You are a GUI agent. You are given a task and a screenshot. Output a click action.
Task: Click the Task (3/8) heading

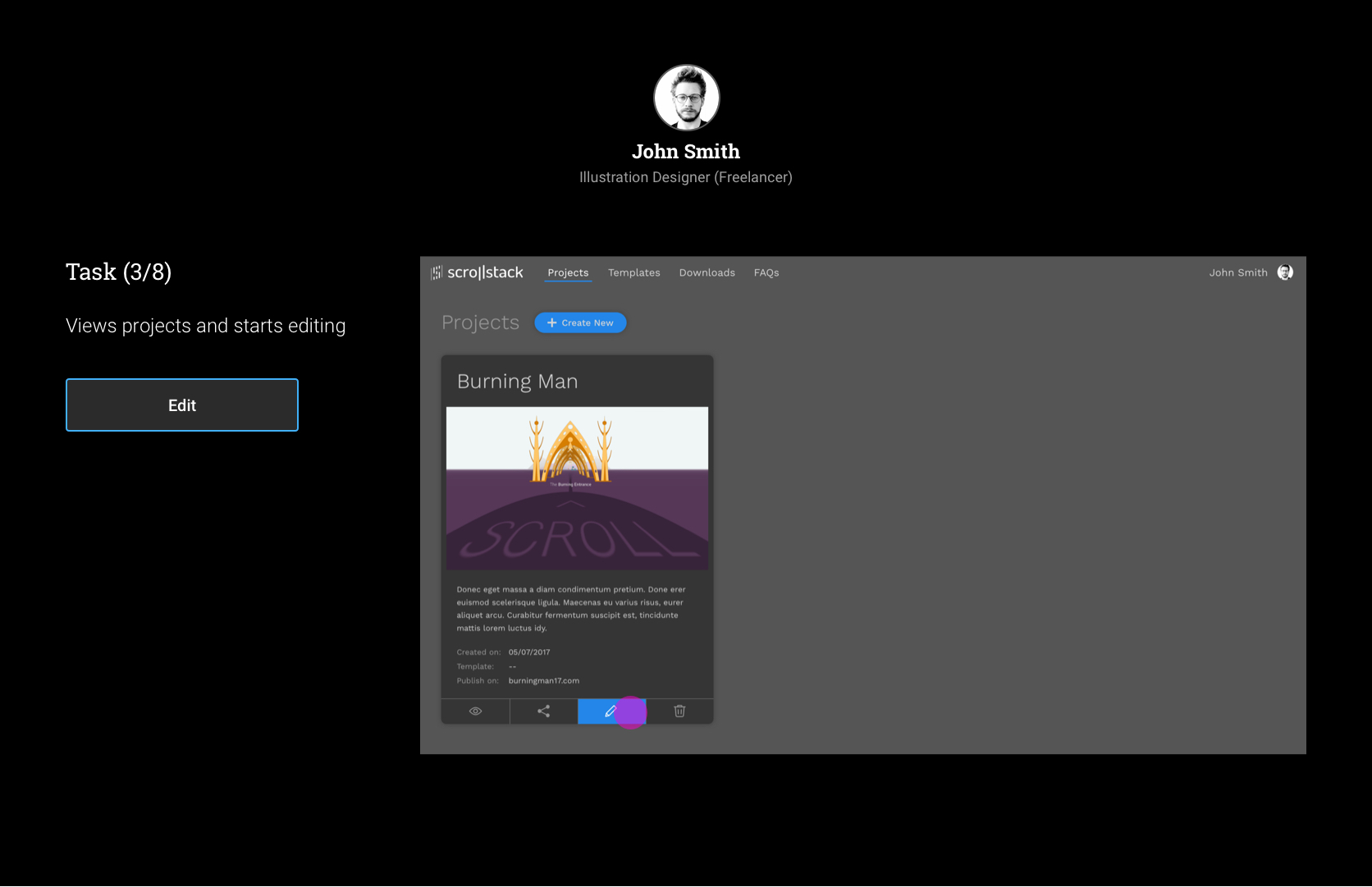click(x=118, y=272)
